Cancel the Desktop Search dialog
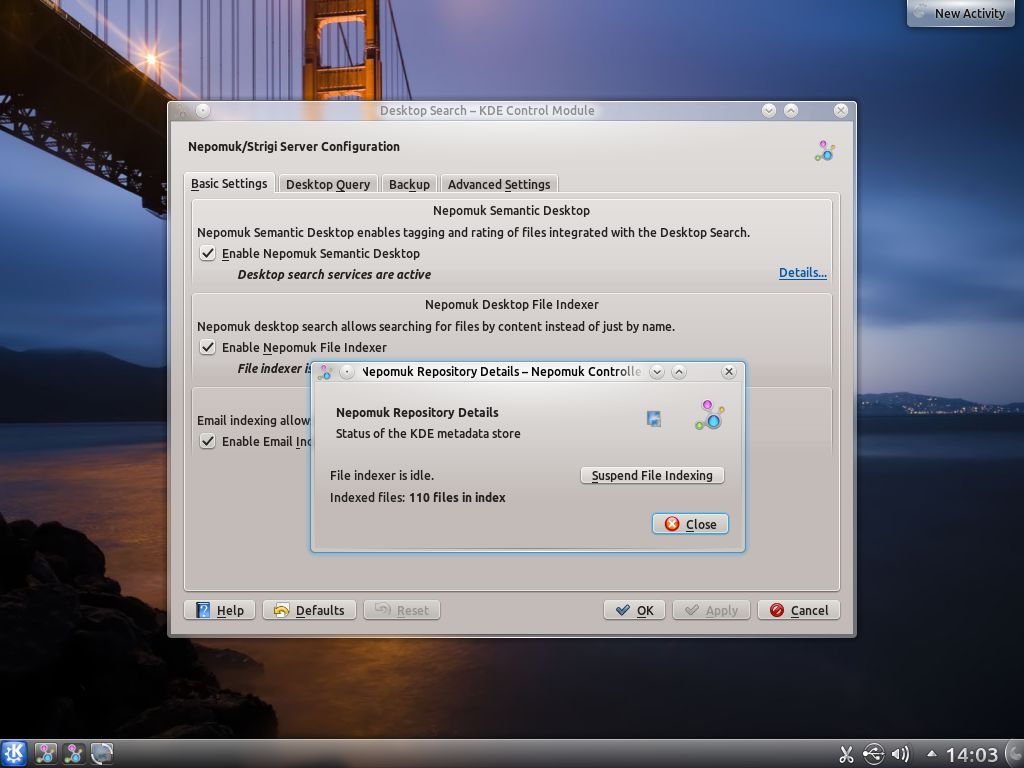 coord(799,610)
